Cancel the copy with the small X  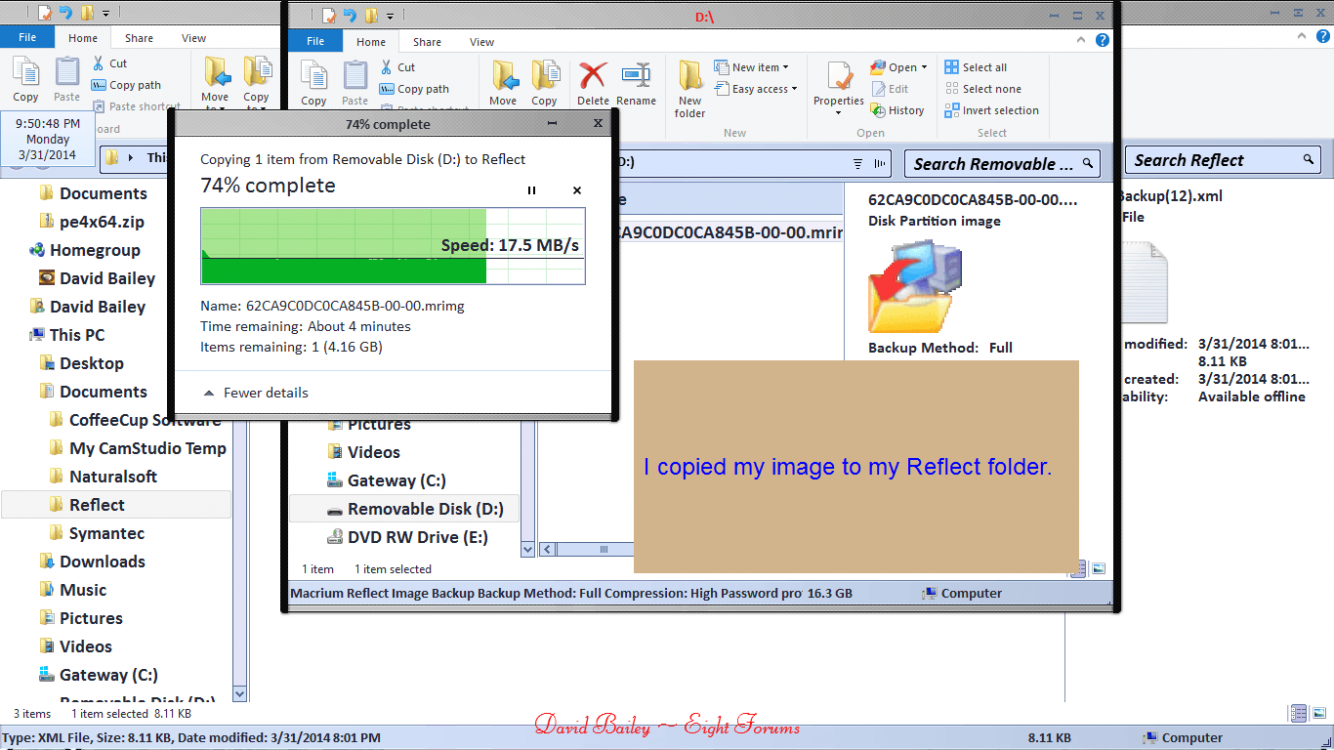[577, 190]
